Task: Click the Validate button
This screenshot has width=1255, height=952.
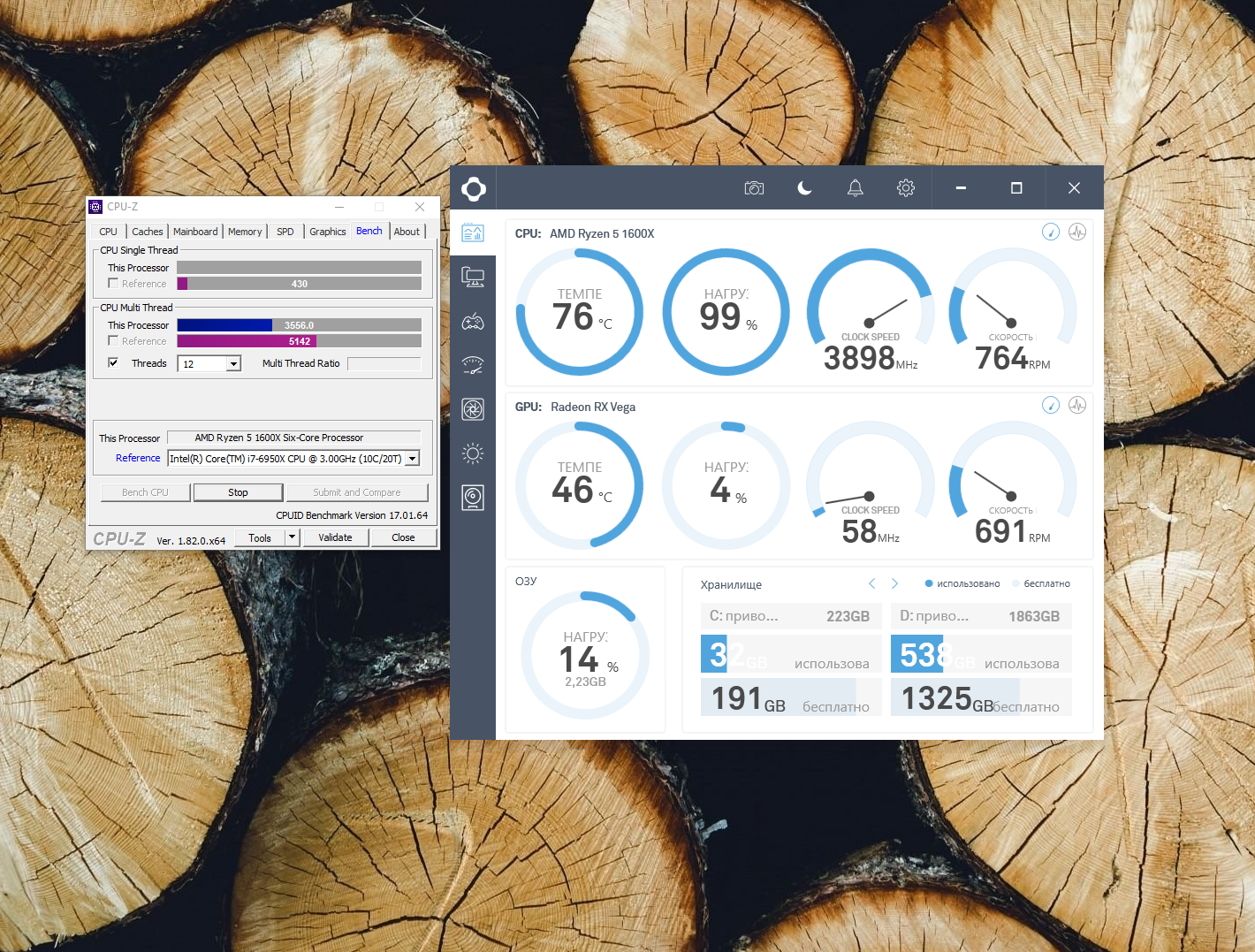Action: coord(335,537)
